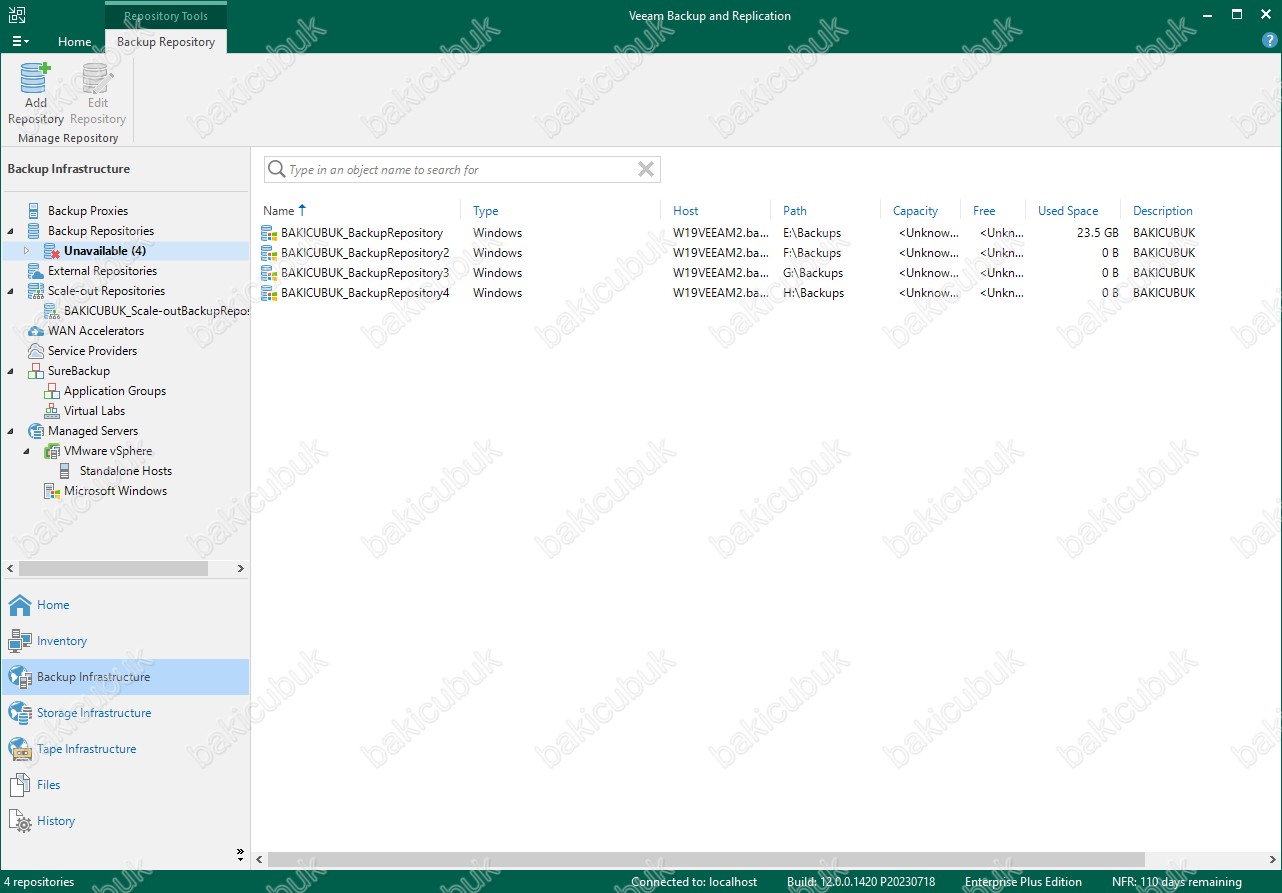Click the Add Repository icon
The height and width of the screenshot is (893, 1282).
click(35, 78)
